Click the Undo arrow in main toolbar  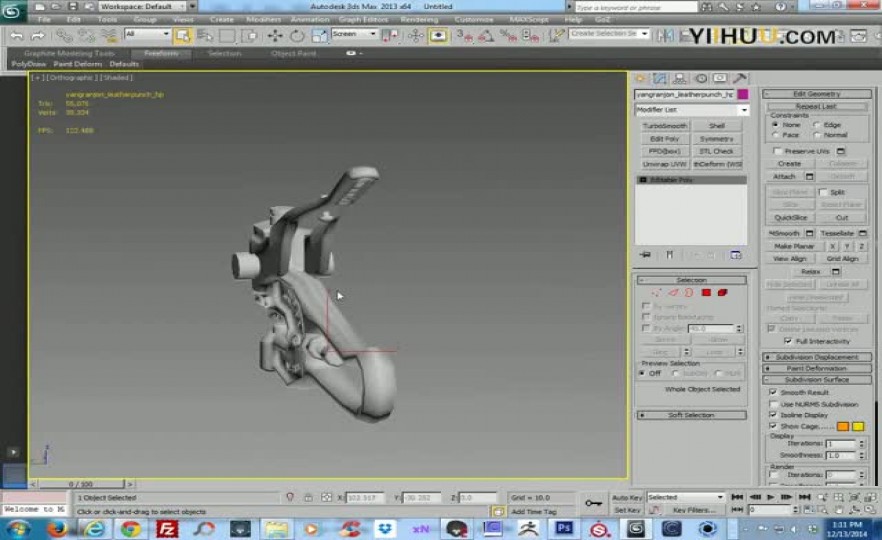(17, 36)
